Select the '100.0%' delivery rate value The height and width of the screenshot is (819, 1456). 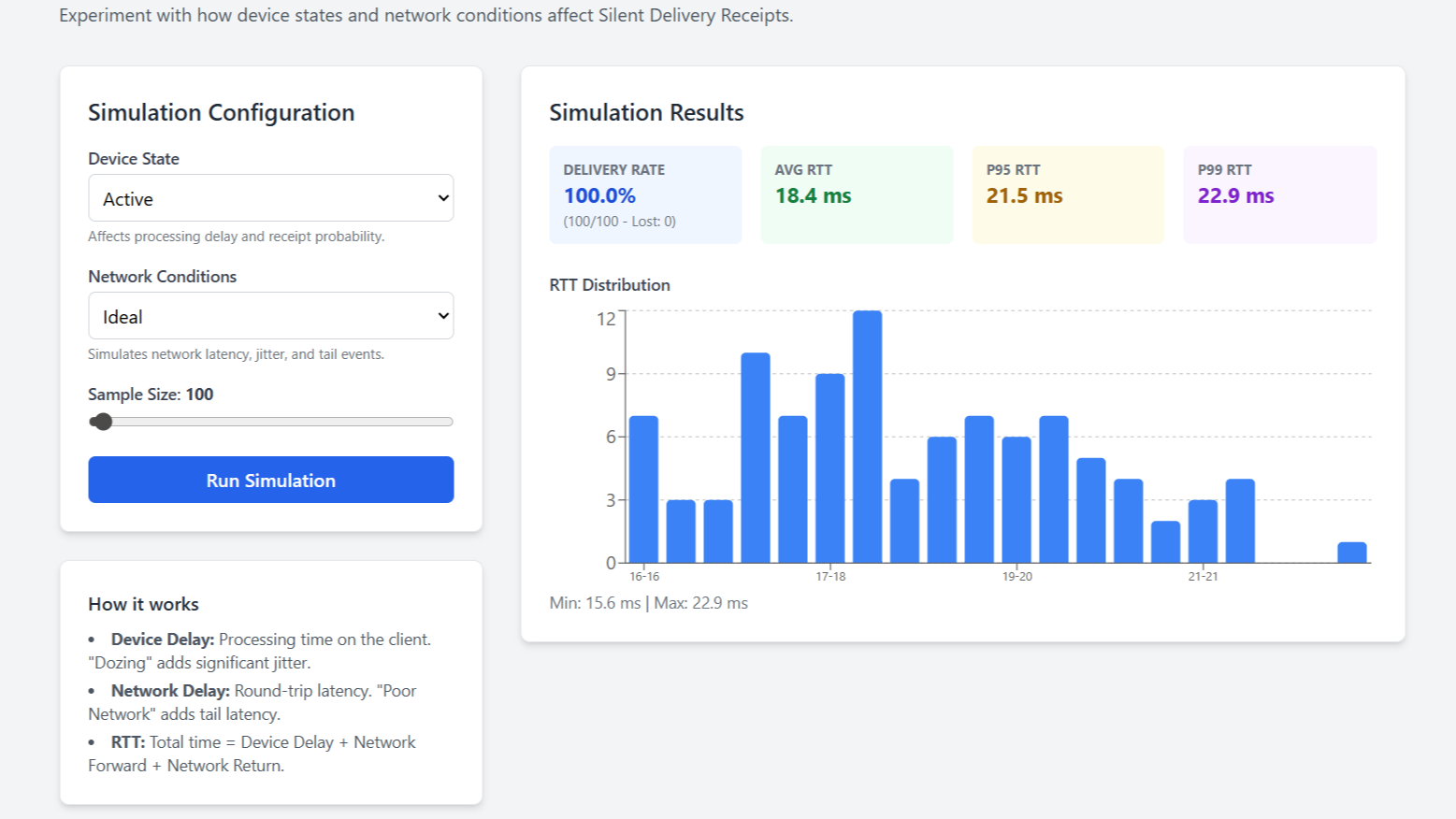[x=599, y=195]
